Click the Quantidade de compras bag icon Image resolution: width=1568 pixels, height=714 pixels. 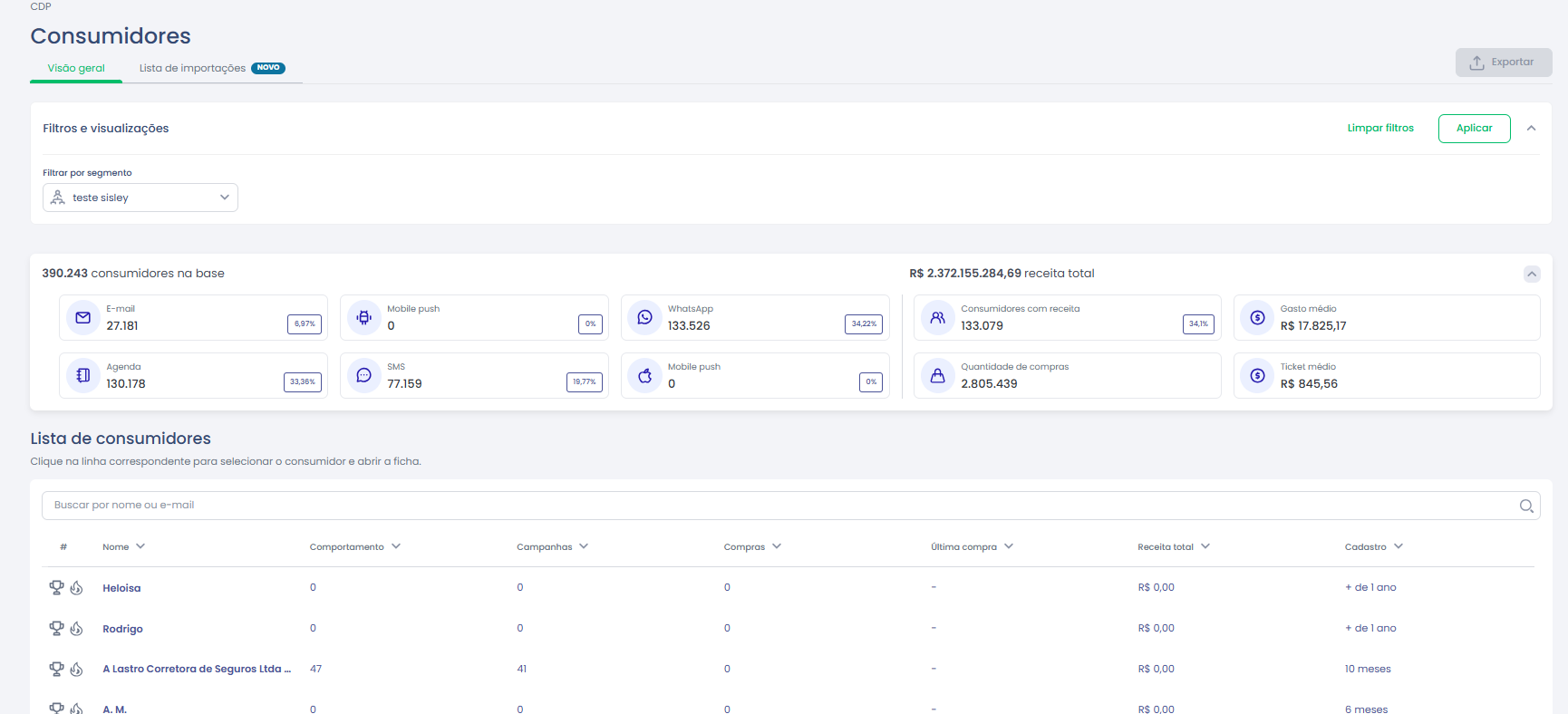tap(938, 376)
